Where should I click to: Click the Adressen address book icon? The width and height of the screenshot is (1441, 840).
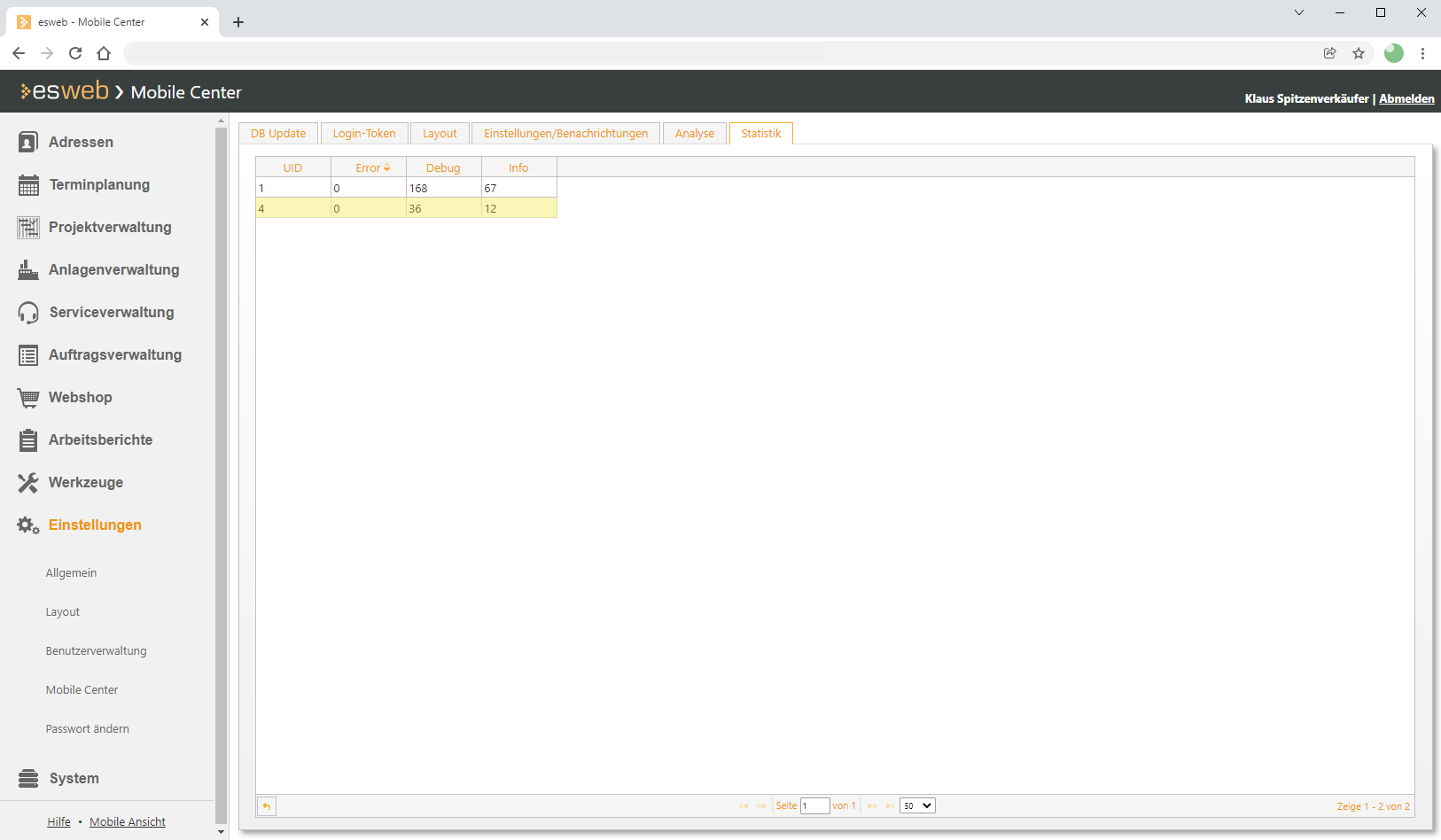coord(28,143)
